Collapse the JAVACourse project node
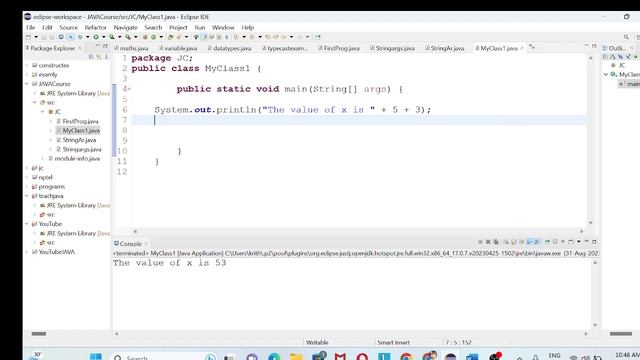Viewport: 640px width, 360px height. coord(27,84)
